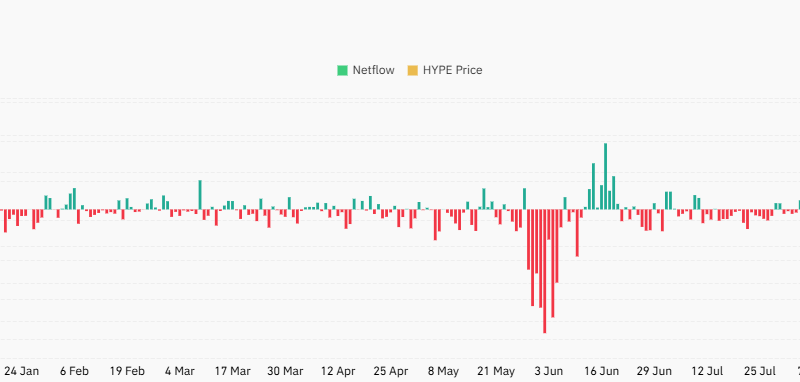
Task: Click the green Netflow legend swatch
Action: pos(342,70)
